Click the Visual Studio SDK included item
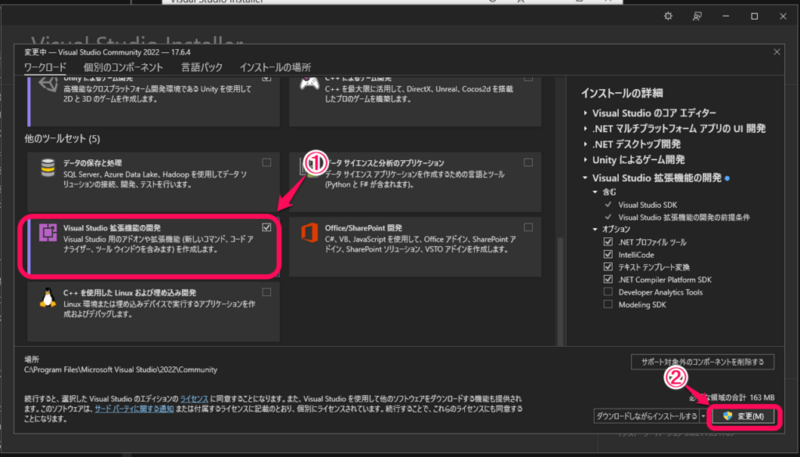Screen dimensions: 800x457 coord(647,205)
